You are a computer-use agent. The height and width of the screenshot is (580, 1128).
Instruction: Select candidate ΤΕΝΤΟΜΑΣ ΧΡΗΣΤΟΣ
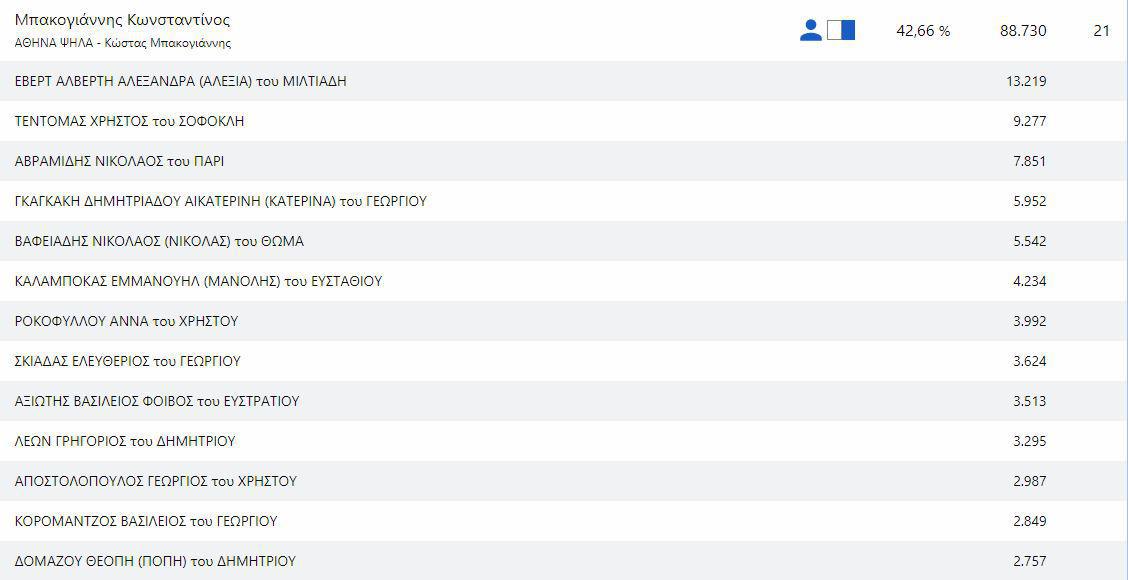(x=130, y=121)
